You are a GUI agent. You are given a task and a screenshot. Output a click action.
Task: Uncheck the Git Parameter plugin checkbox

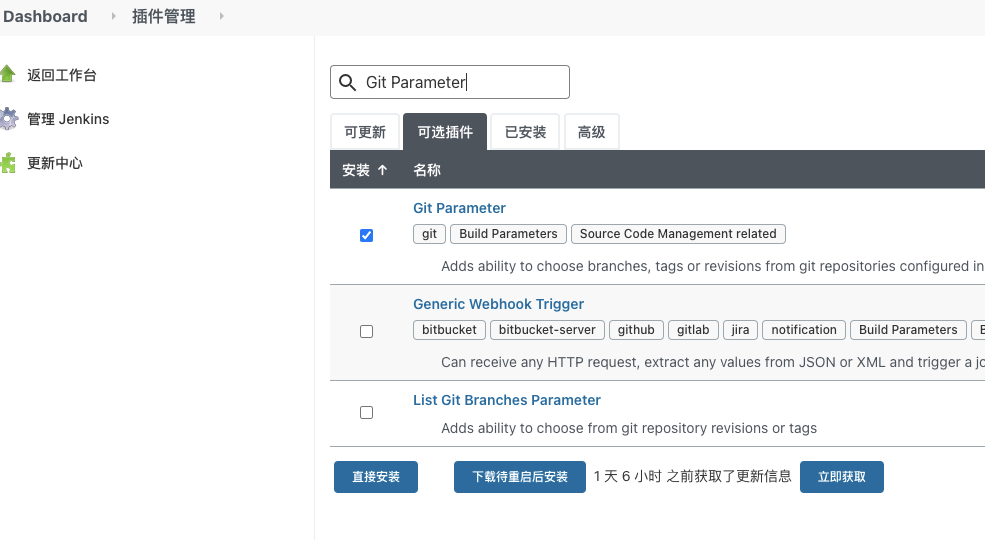366,236
